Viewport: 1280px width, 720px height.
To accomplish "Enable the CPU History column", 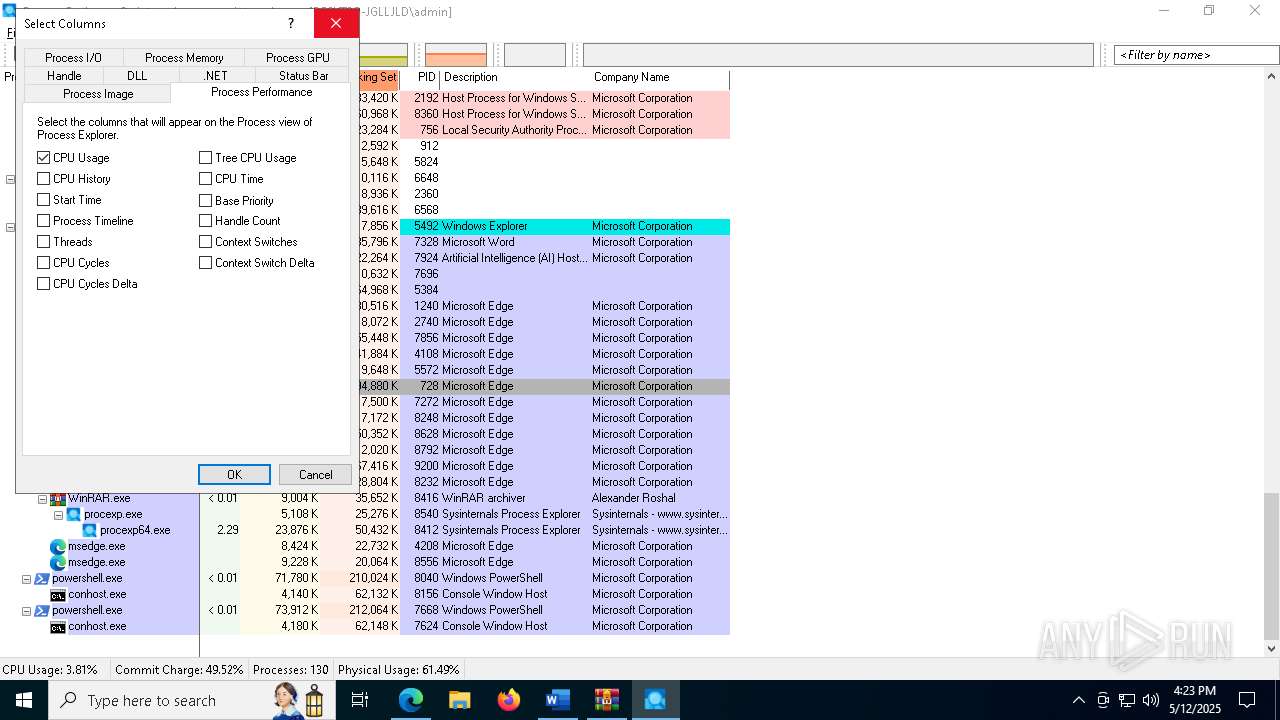I will point(43,179).
